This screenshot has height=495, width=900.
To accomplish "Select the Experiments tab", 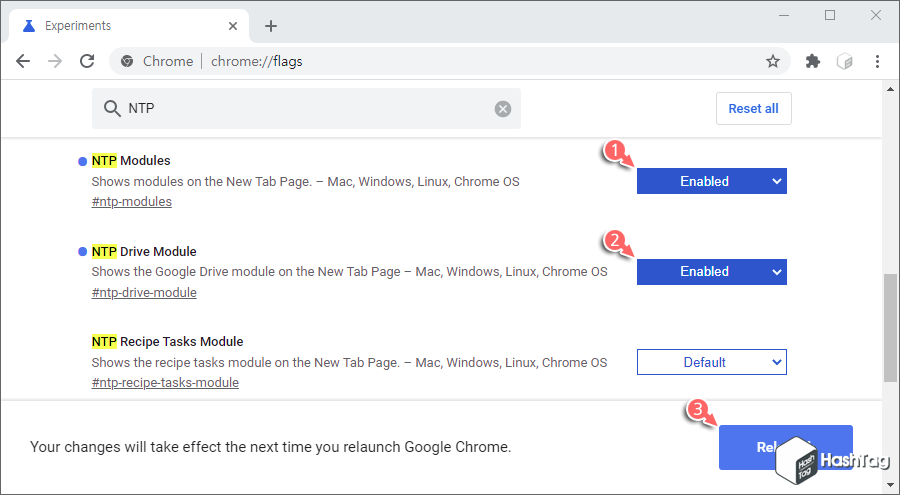I will tap(129, 26).
